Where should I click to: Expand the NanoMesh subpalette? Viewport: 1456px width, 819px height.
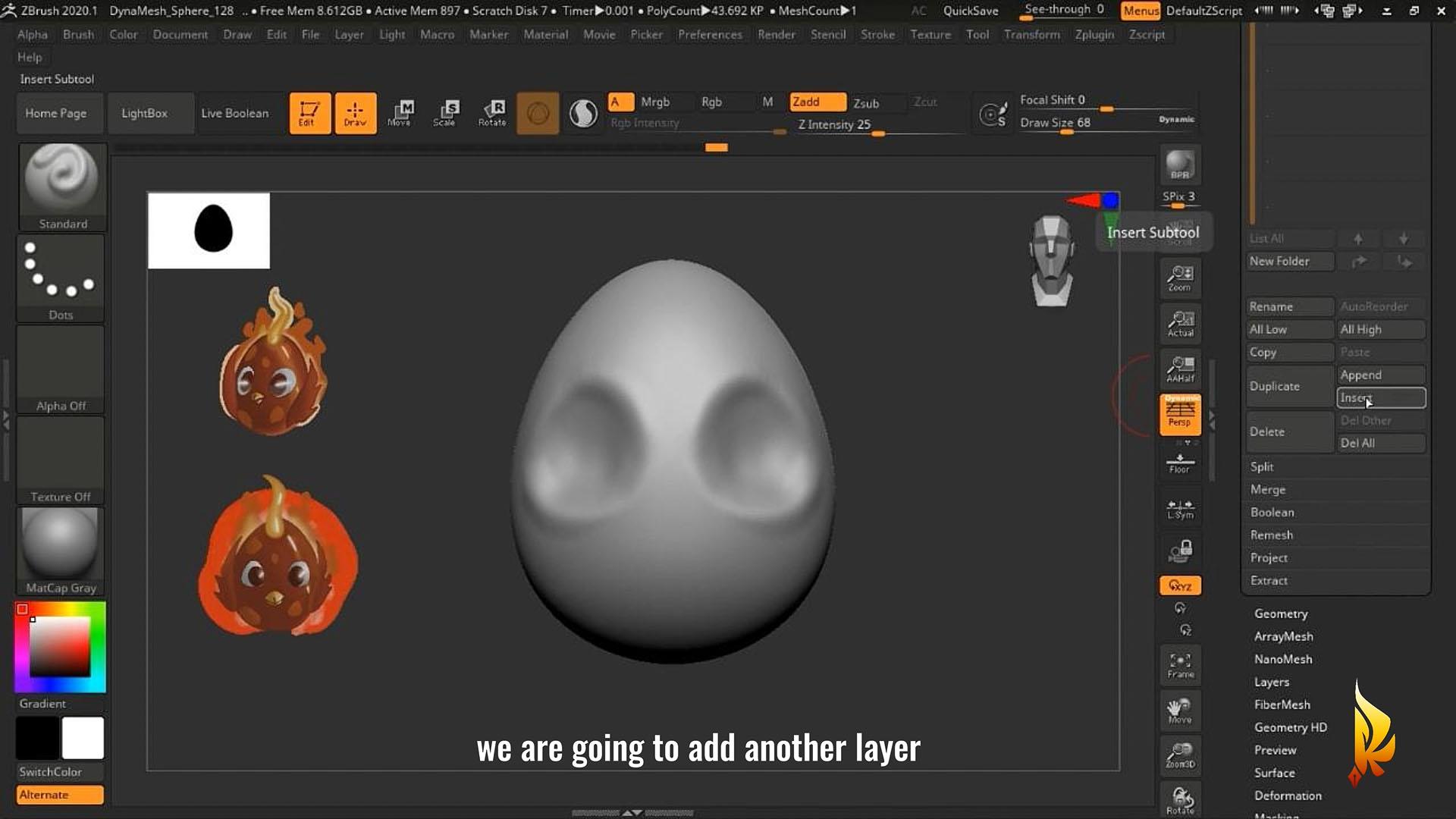click(x=1283, y=659)
